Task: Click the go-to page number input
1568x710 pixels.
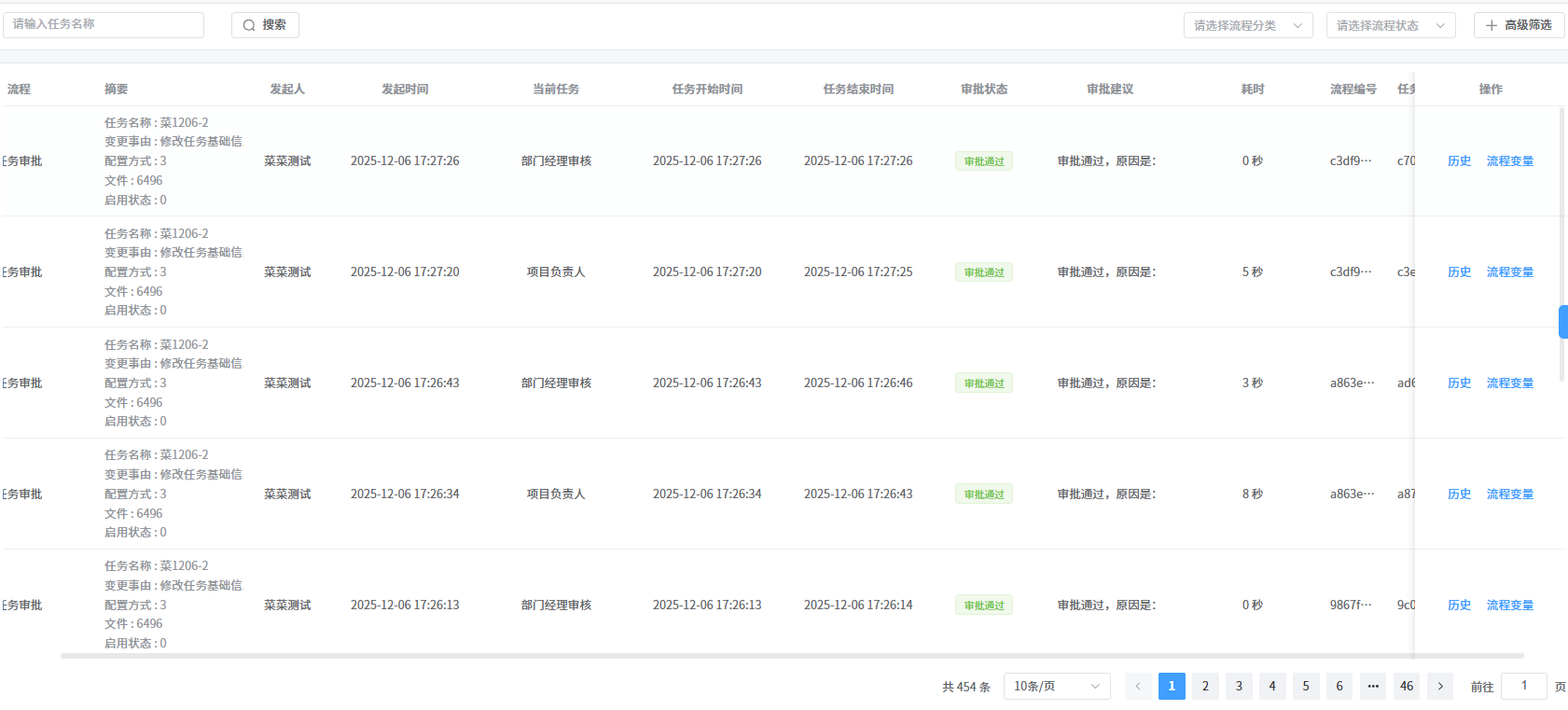Action: [x=1524, y=687]
